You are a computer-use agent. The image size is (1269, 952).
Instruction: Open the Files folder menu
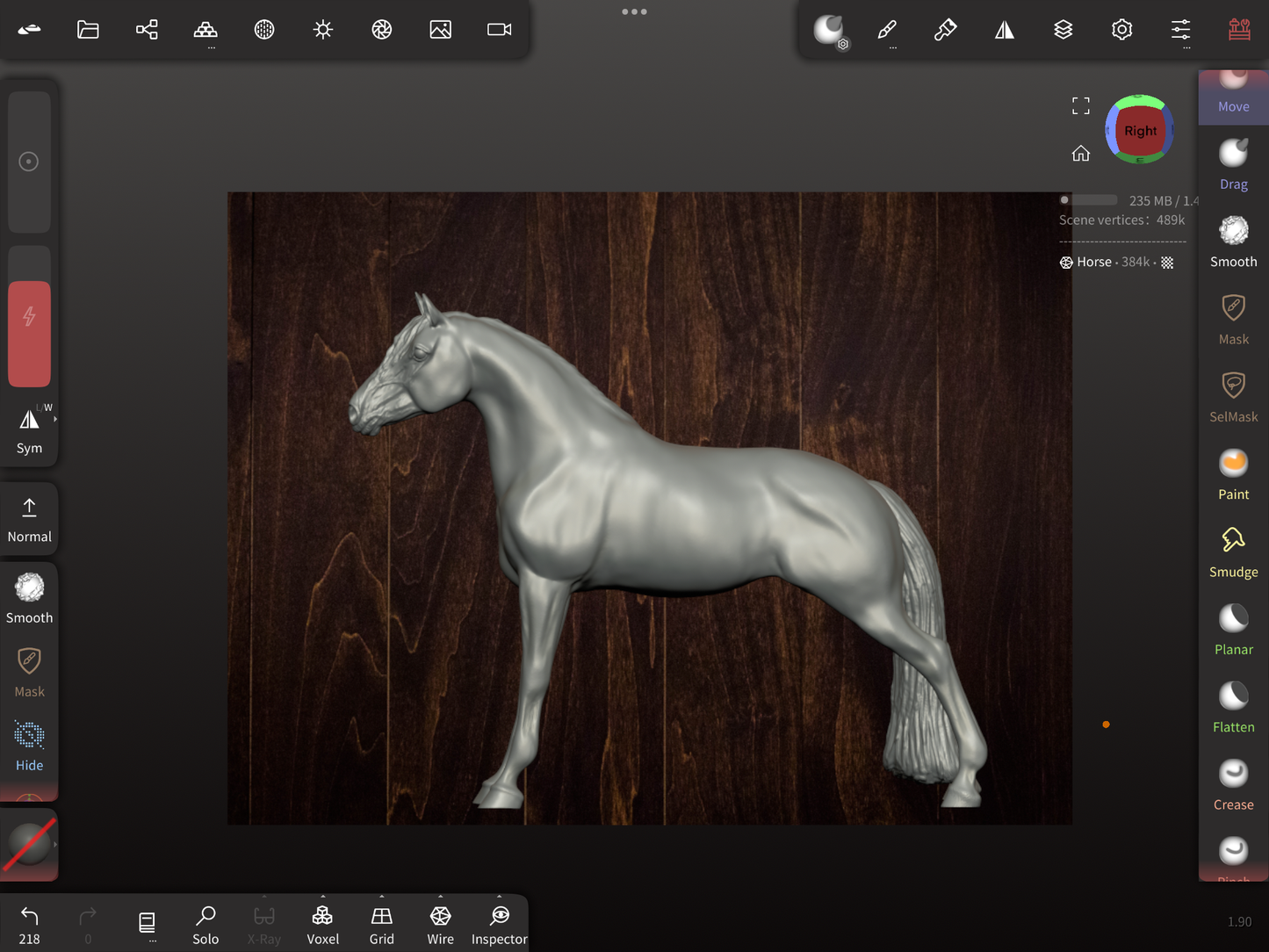tap(88, 30)
